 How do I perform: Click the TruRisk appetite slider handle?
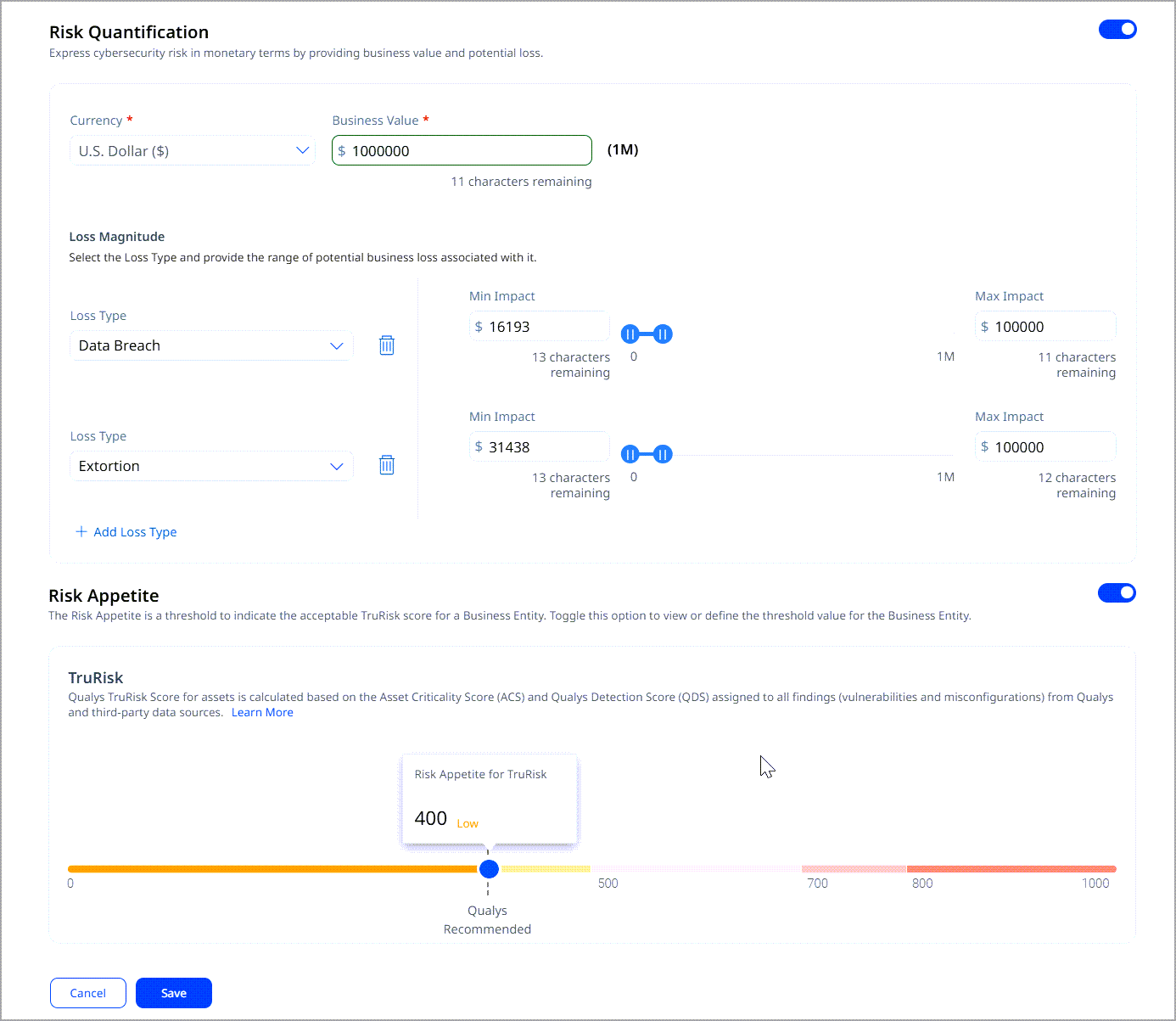pyautogui.click(x=489, y=869)
